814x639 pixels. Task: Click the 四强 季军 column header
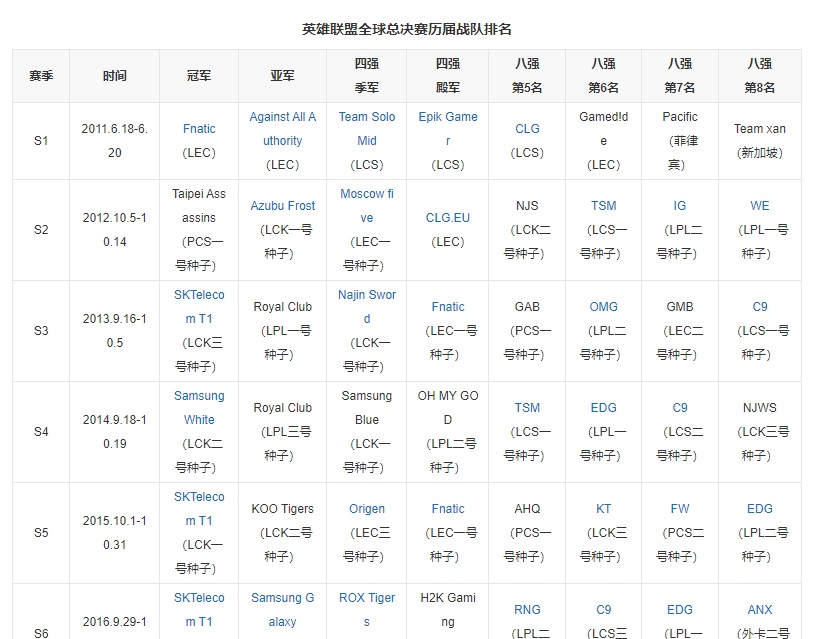pos(367,76)
